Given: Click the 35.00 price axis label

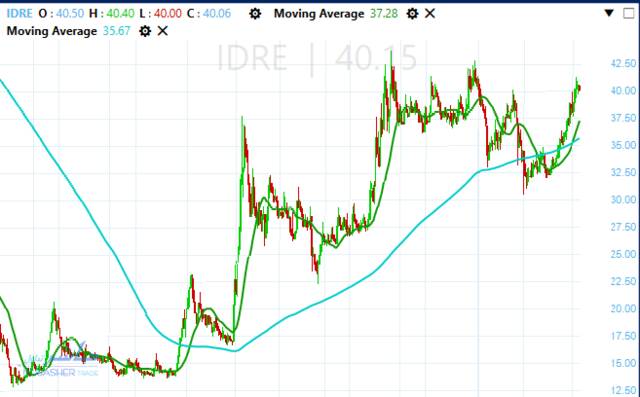Looking at the screenshot, I should tap(623, 145).
